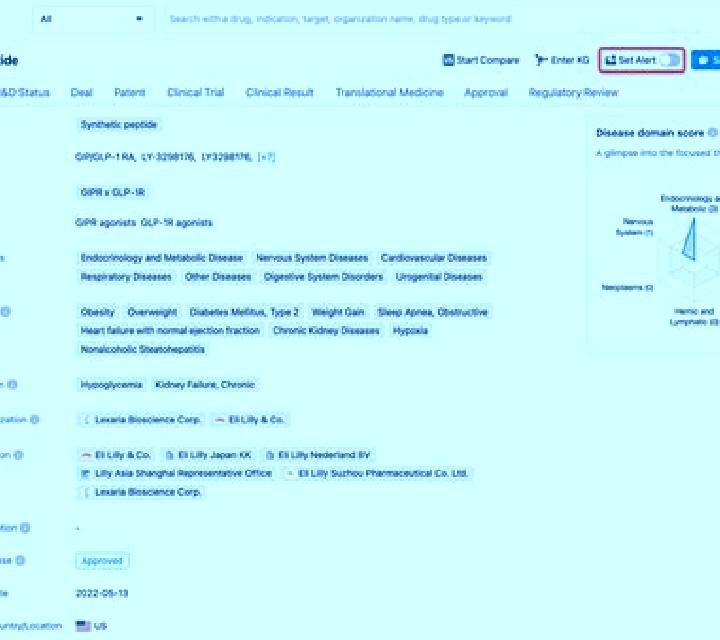Click the Disease domain score info icon
This screenshot has width=720, height=640.
coord(712,133)
